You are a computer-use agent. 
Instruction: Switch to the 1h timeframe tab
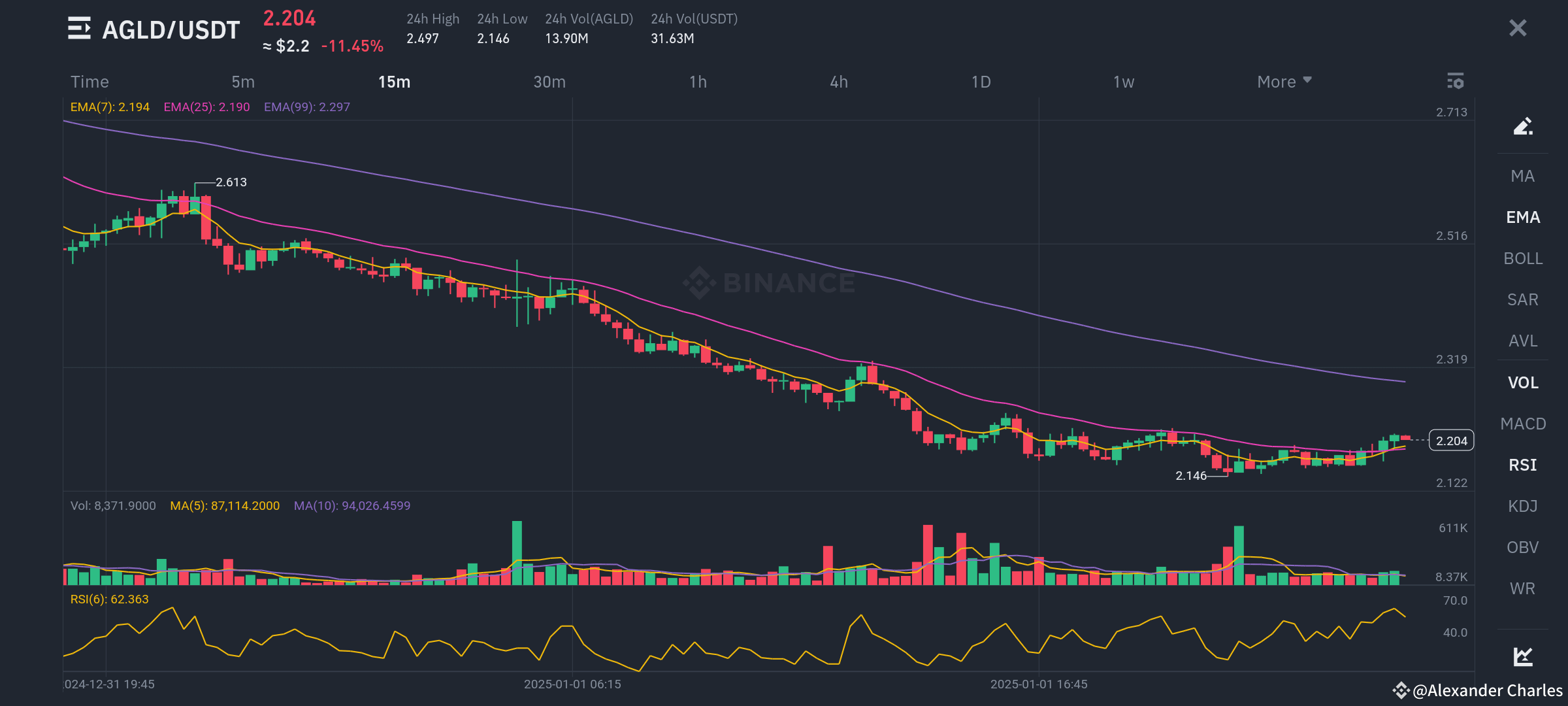(698, 82)
